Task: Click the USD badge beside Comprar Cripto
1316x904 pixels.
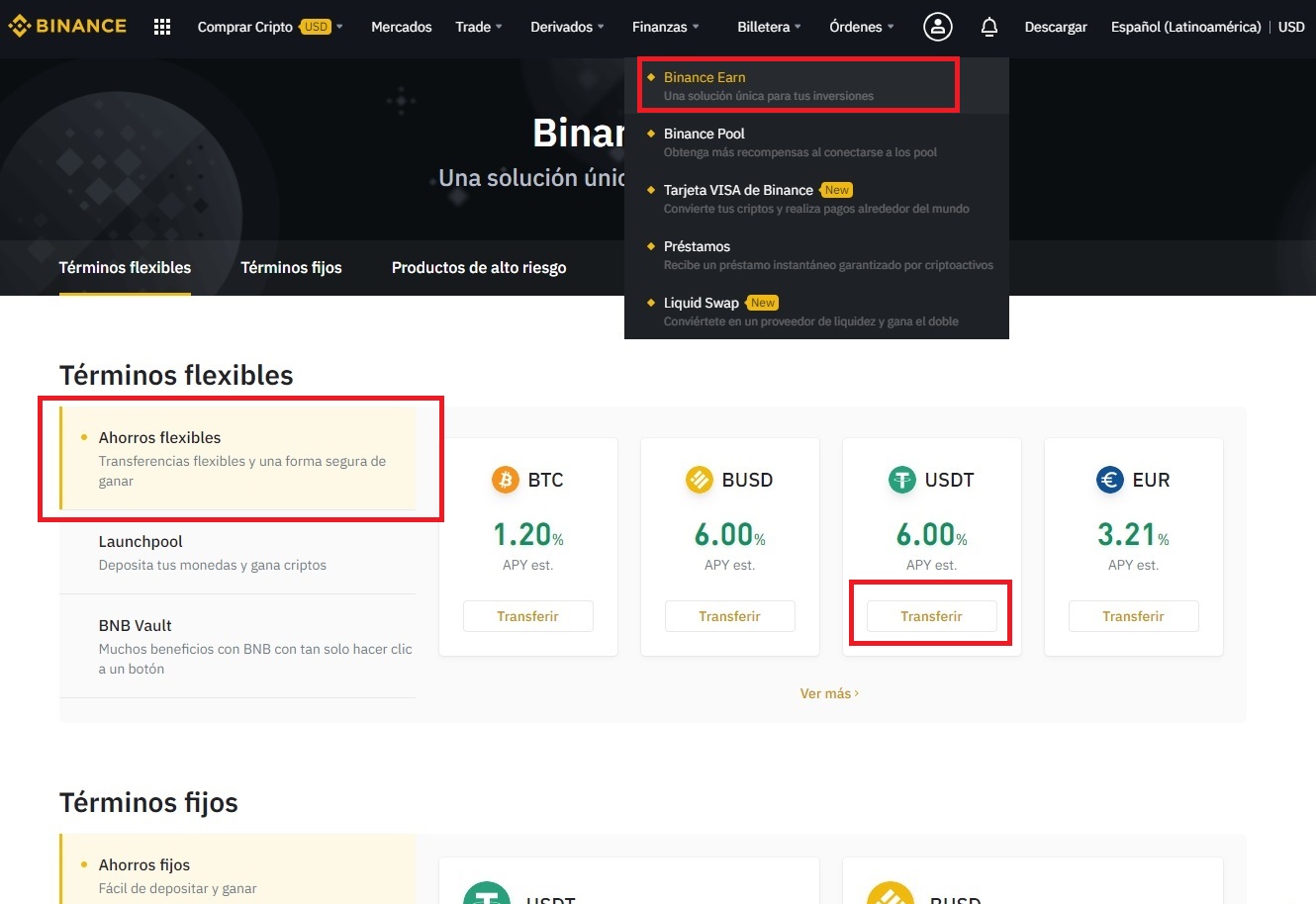Action: tap(316, 27)
